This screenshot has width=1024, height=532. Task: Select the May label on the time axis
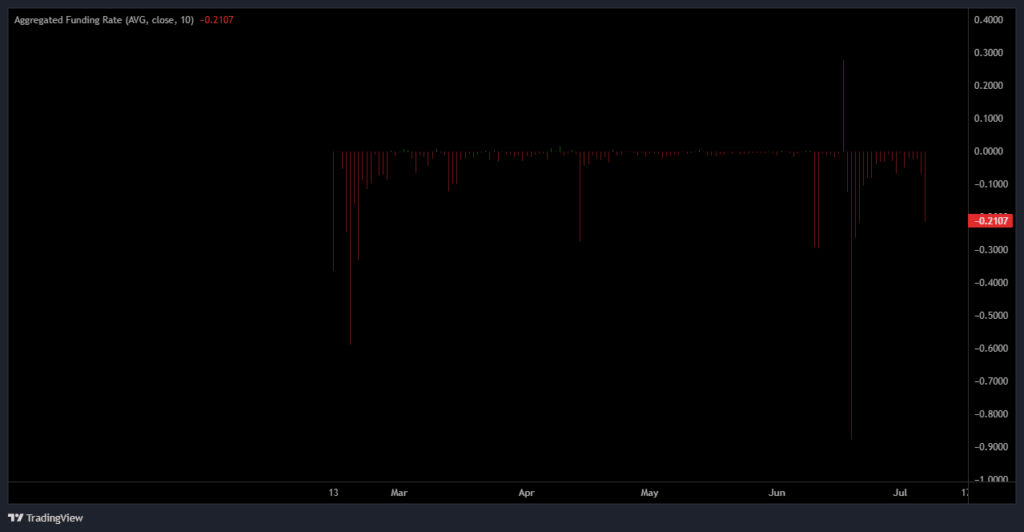[650, 493]
